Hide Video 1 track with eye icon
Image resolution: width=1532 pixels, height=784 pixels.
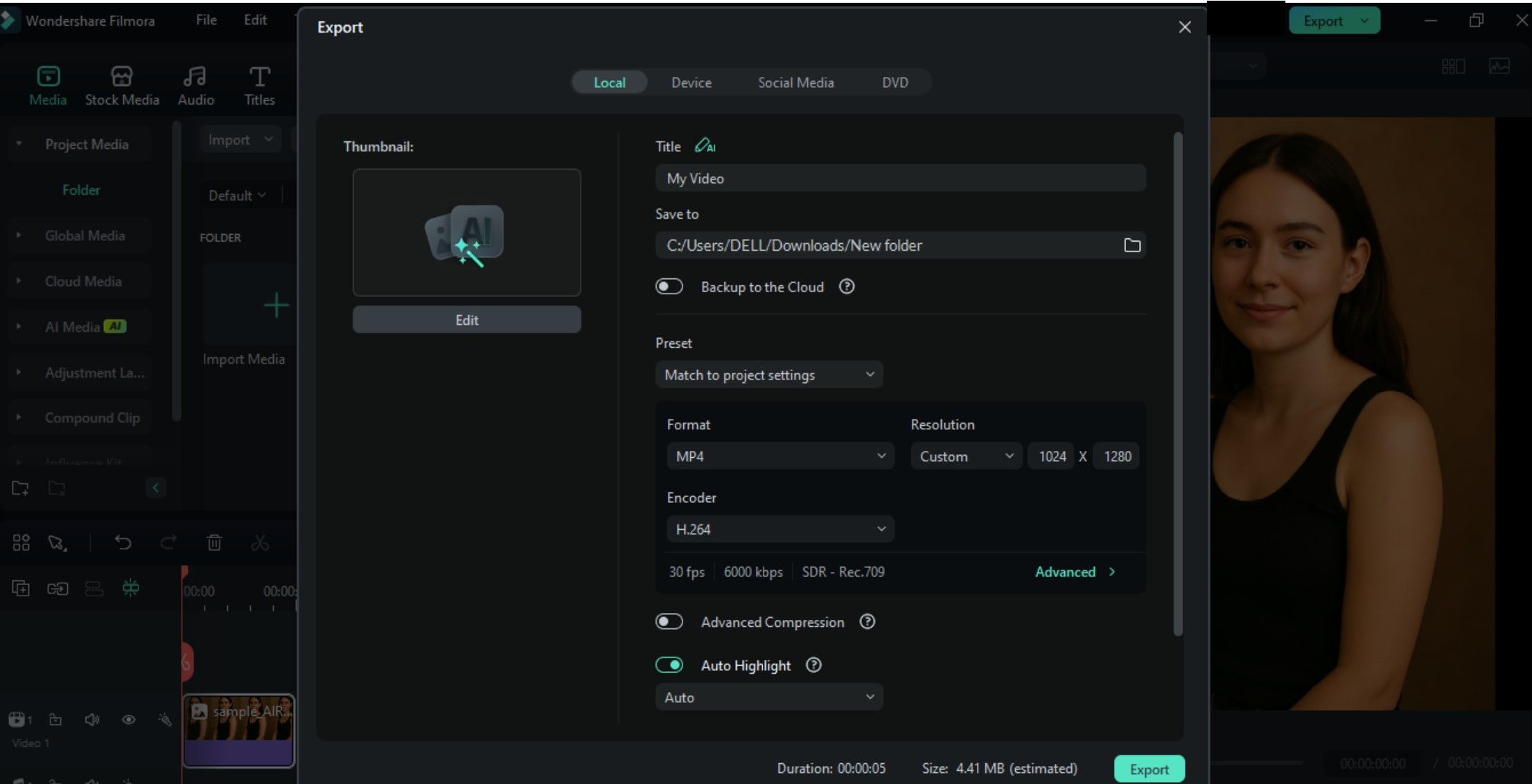[128, 720]
